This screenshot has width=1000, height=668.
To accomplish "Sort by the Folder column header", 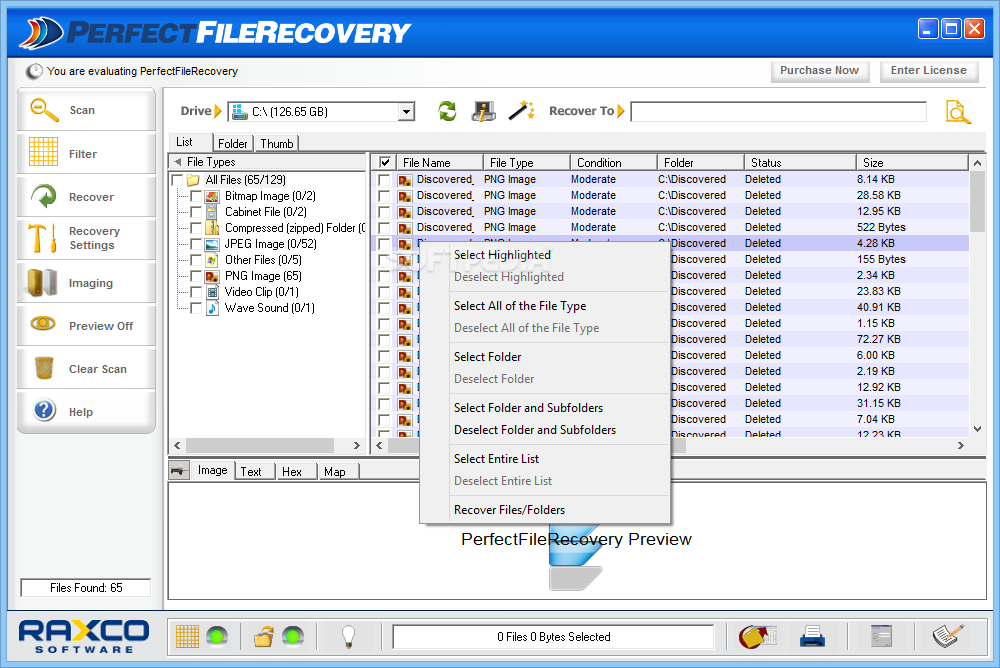I will [x=700, y=162].
